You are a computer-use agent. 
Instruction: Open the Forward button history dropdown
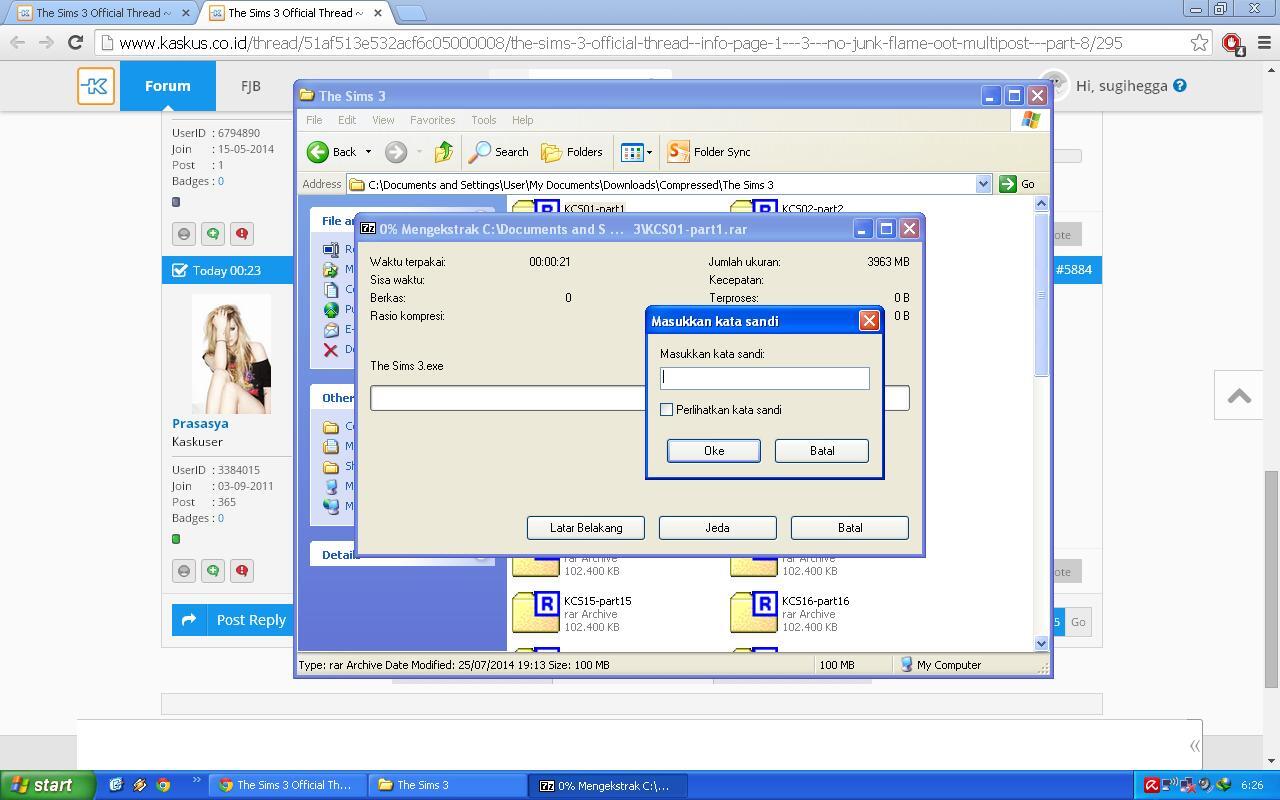click(419, 152)
